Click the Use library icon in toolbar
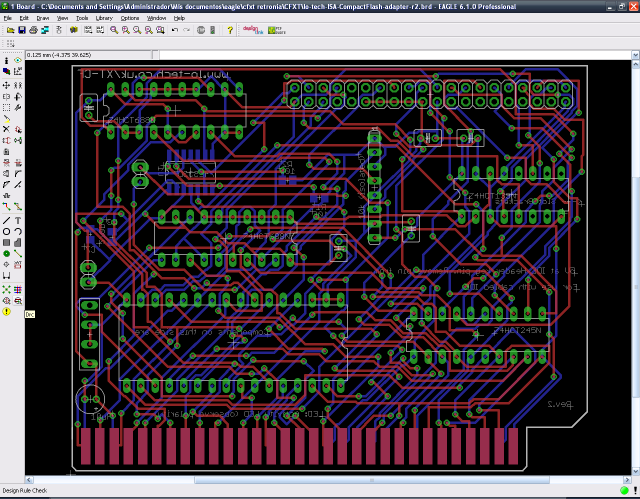 [73, 30]
